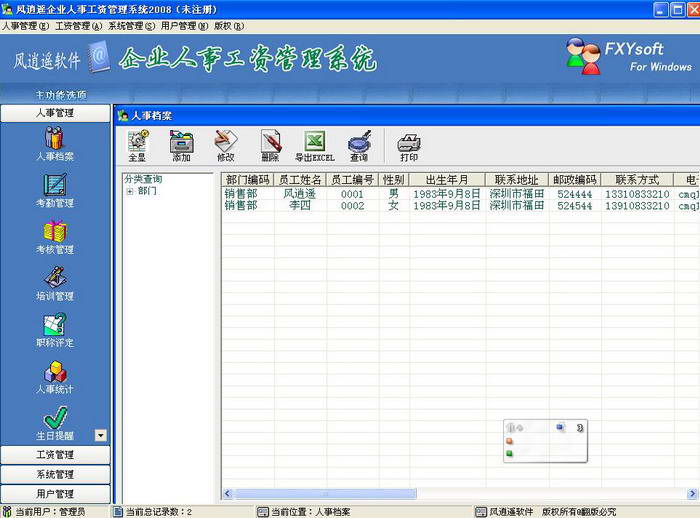700x518 pixels.
Task: Expand the 部门 tree node
Action: pos(129,191)
